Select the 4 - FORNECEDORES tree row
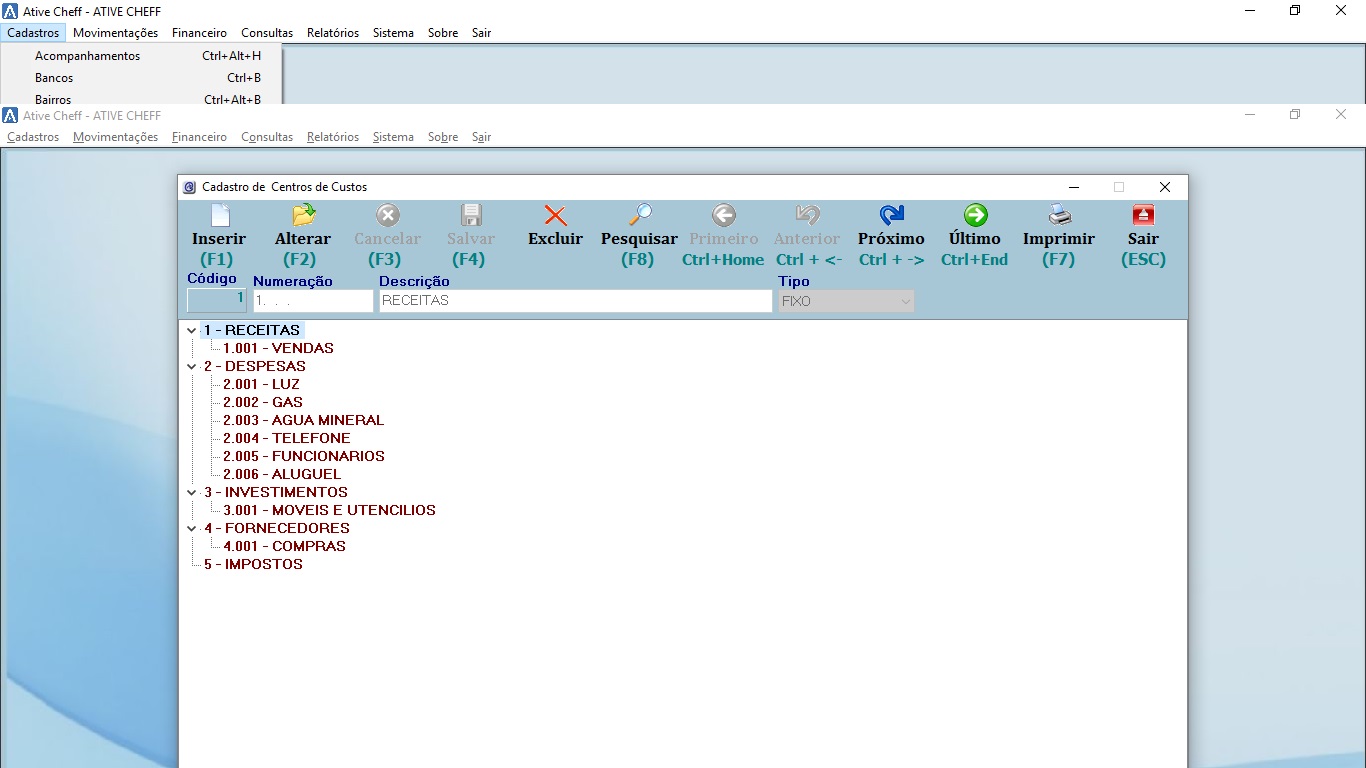The height and width of the screenshot is (768, 1366). click(x=276, y=528)
